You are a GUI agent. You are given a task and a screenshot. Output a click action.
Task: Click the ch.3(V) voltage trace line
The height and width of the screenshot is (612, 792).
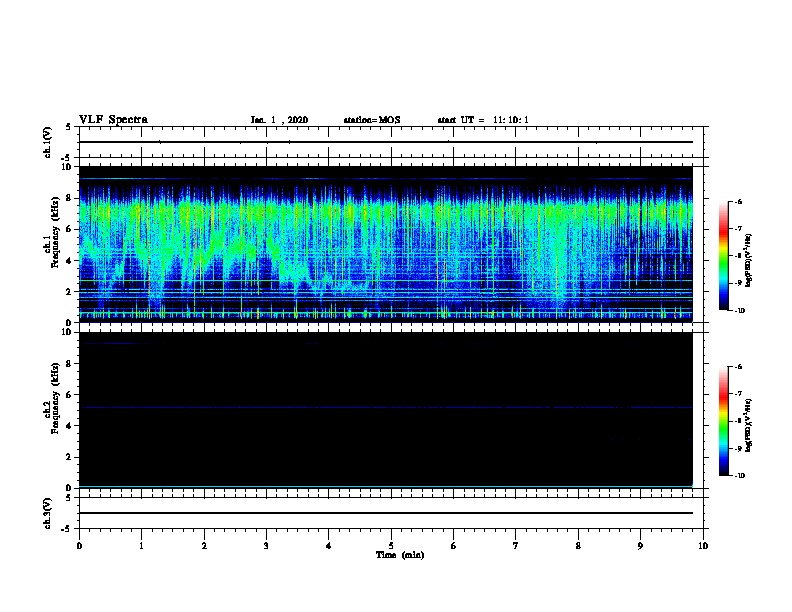click(385, 513)
